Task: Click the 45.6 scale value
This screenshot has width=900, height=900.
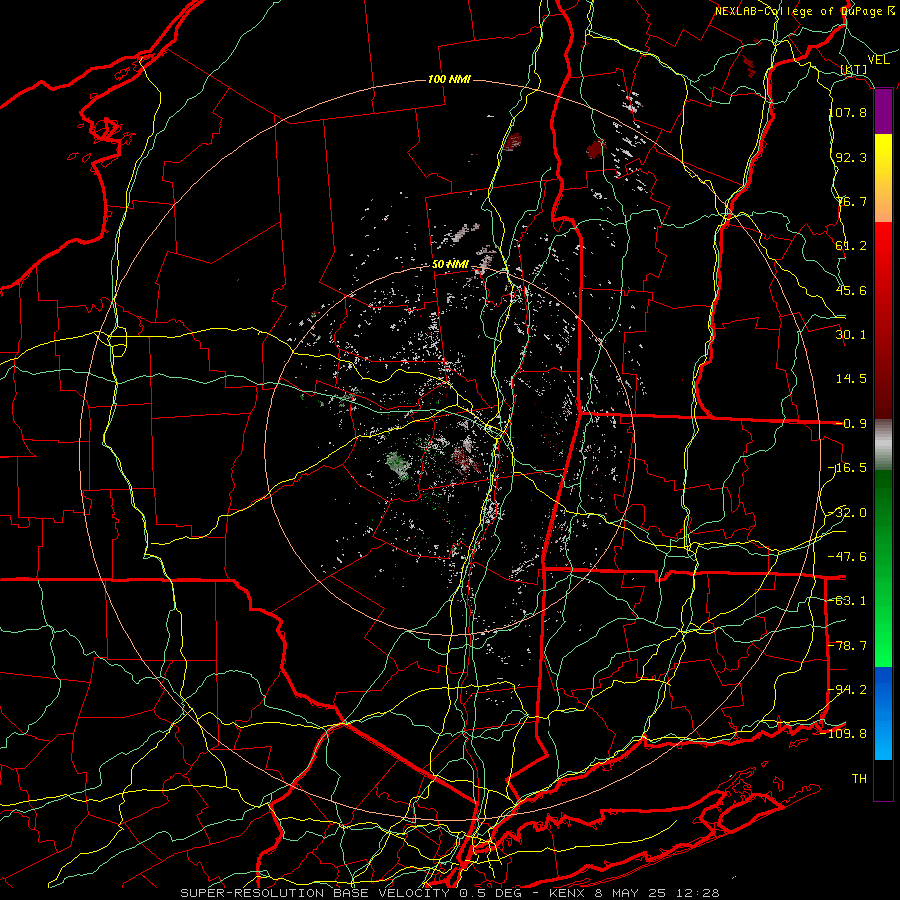Action: [851, 290]
